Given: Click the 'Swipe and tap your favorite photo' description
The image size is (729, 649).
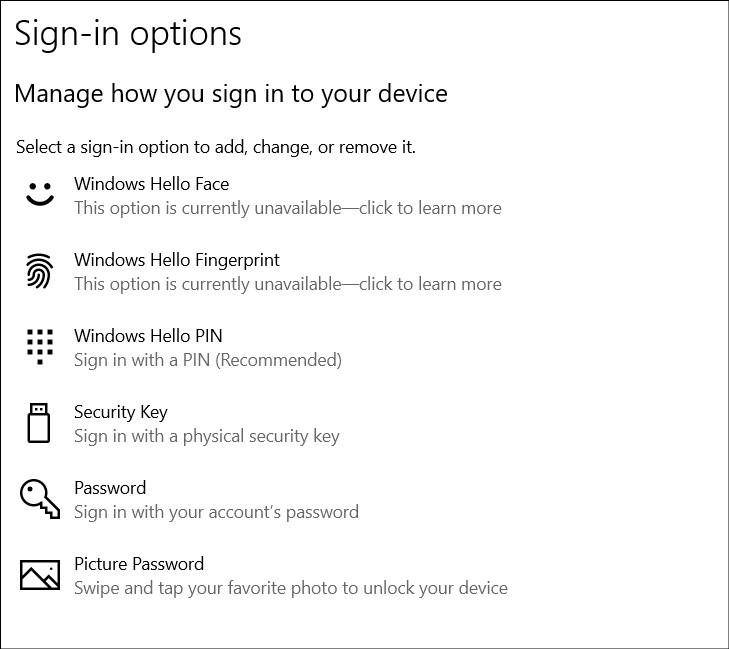Looking at the screenshot, I should [291, 588].
